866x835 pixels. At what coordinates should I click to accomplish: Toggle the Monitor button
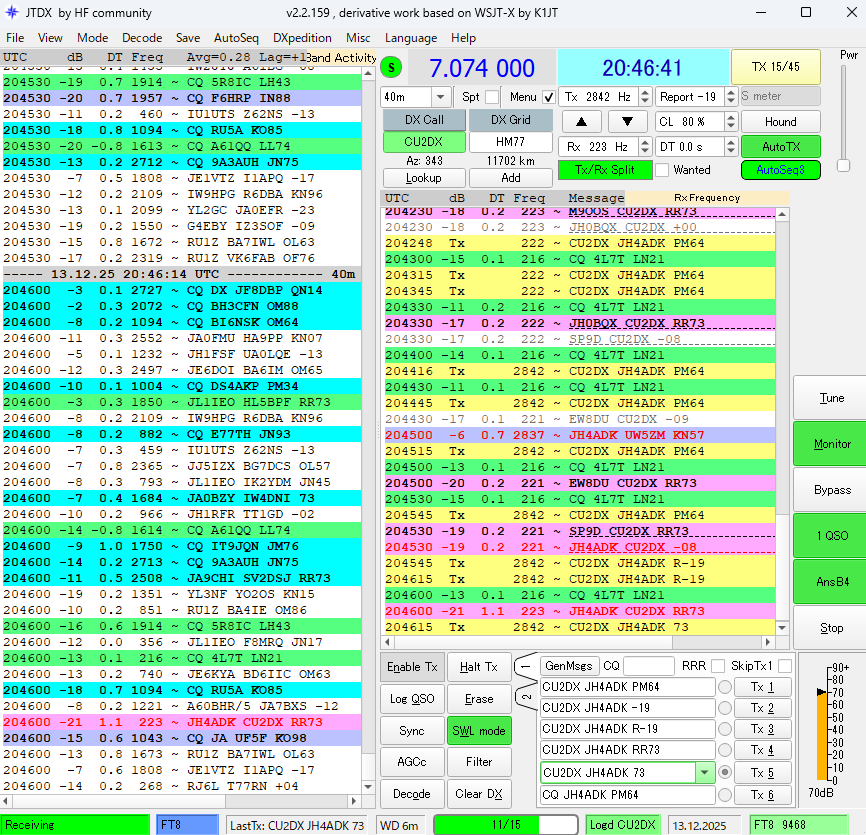[x=831, y=444]
